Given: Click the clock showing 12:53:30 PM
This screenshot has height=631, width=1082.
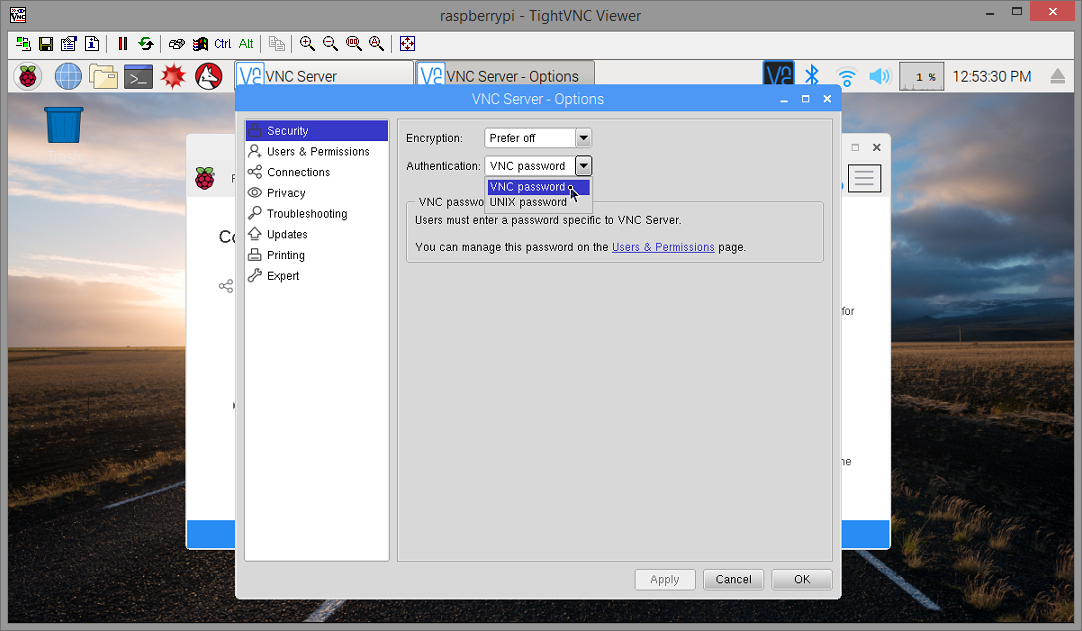Looking at the screenshot, I should coord(992,77).
